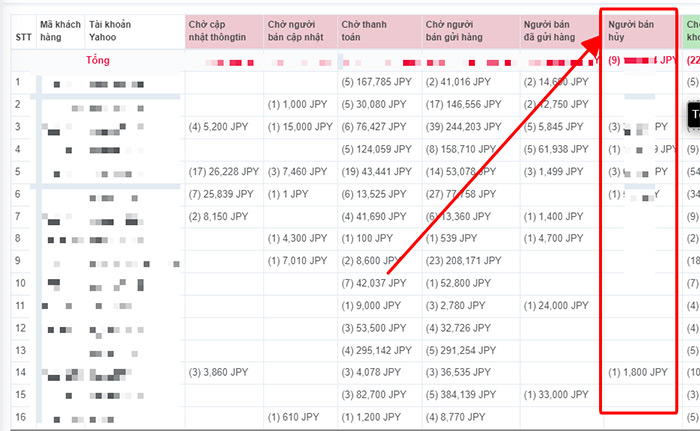Open cell (1) 15,000 JPY
Image resolution: width=700 pixels, height=431 pixels.
pyautogui.click(x=300, y=127)
